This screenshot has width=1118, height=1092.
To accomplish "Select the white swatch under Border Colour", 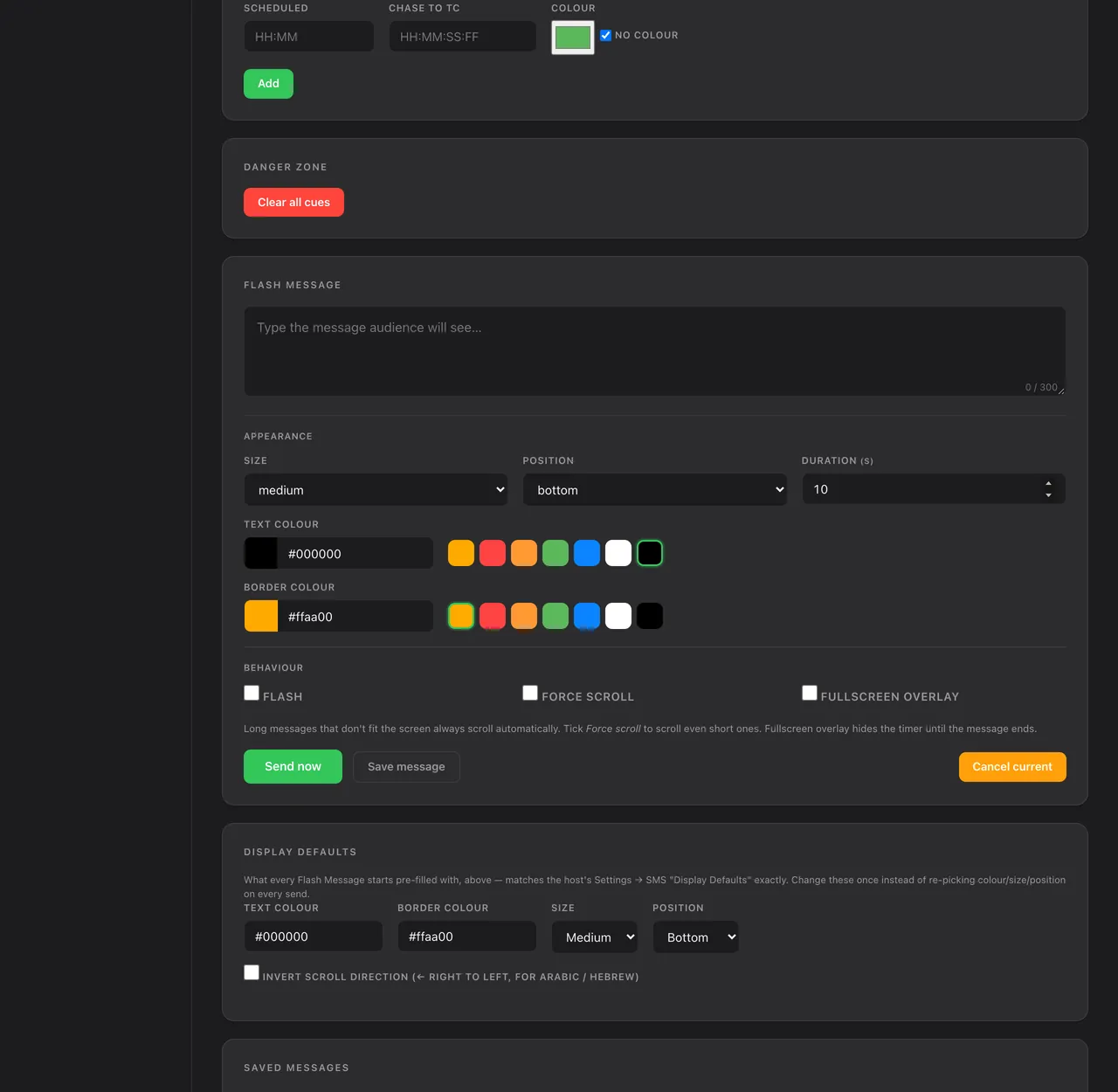I will pos(618,616).
